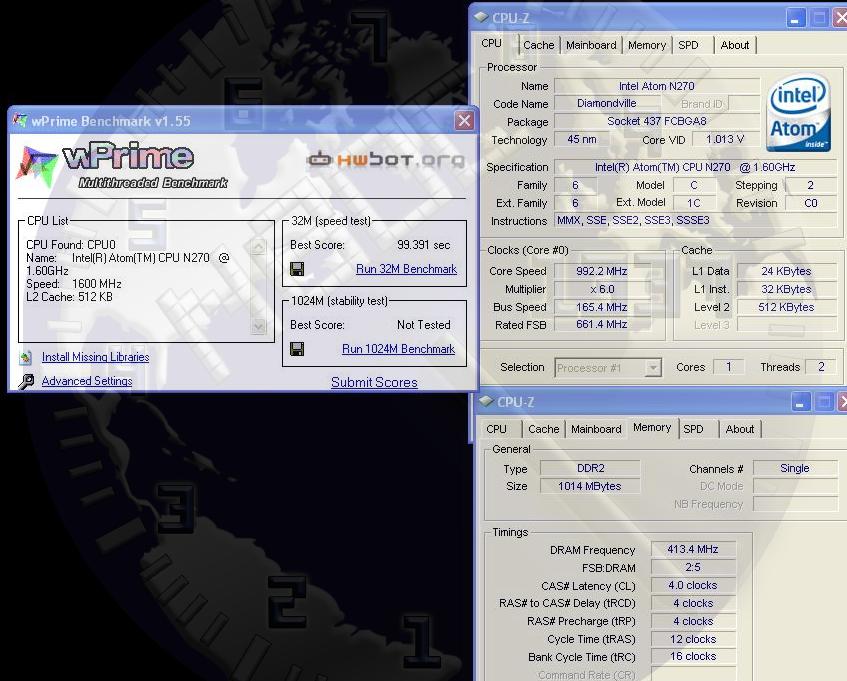Image resolution: width=847 pixels, height=681 pixels.
Task: Switch to Memory tab in upper CPU-Z
Action: 647,45
